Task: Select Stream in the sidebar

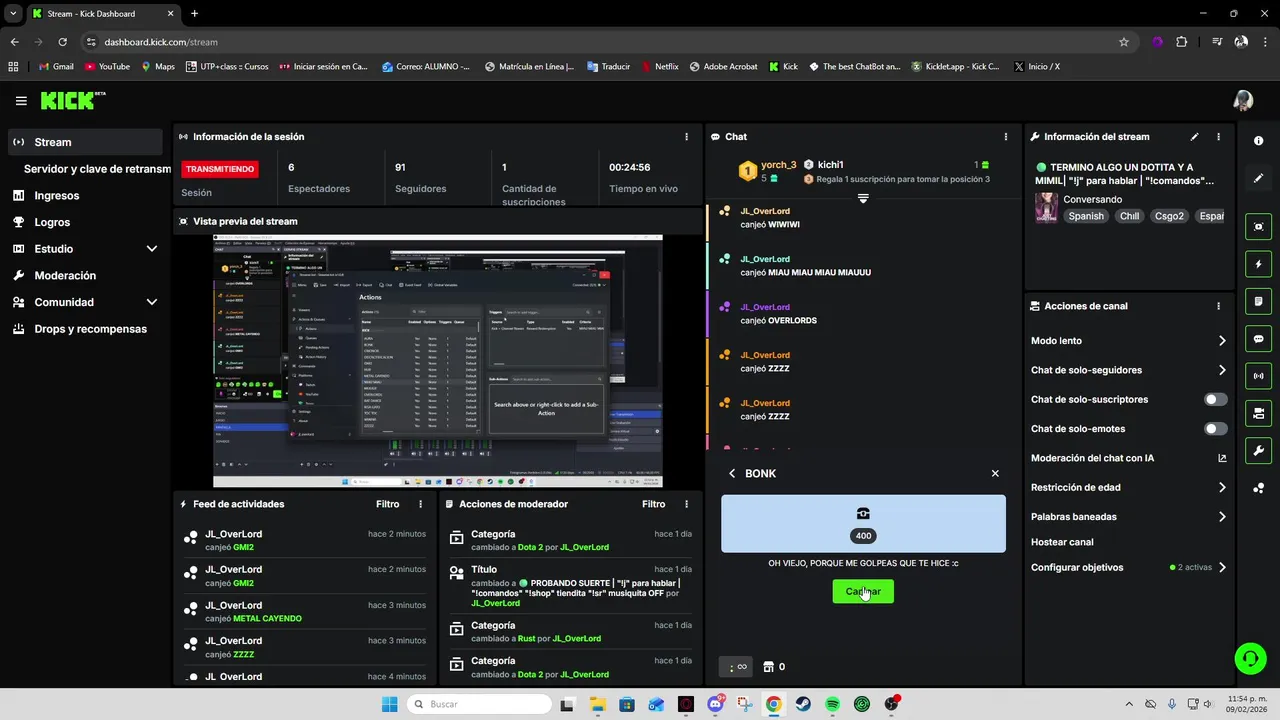Action: click(x=86, y=142)
